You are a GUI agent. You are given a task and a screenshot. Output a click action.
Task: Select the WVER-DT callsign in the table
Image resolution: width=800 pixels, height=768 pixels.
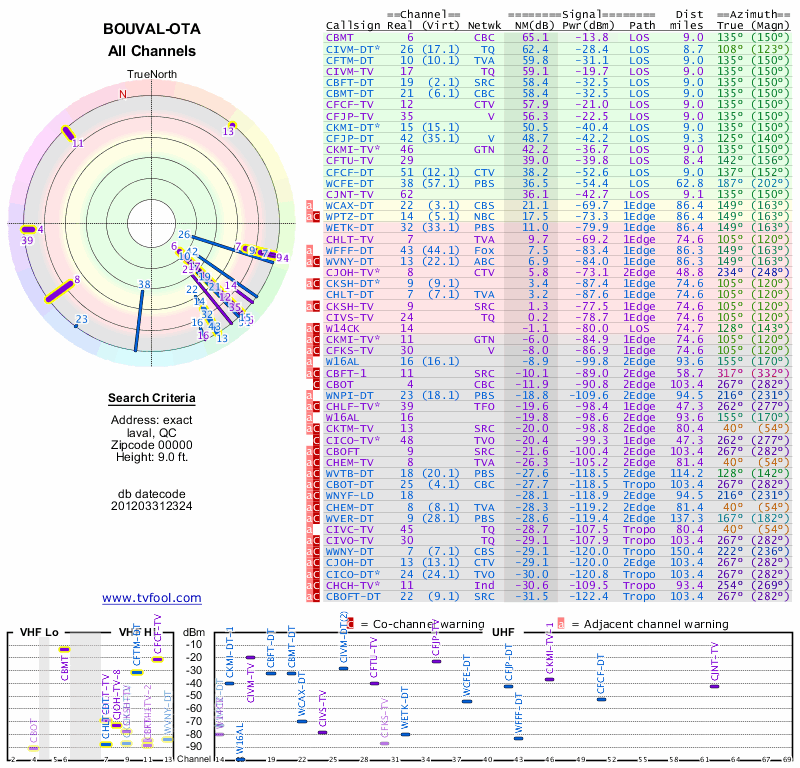[350, 518]
